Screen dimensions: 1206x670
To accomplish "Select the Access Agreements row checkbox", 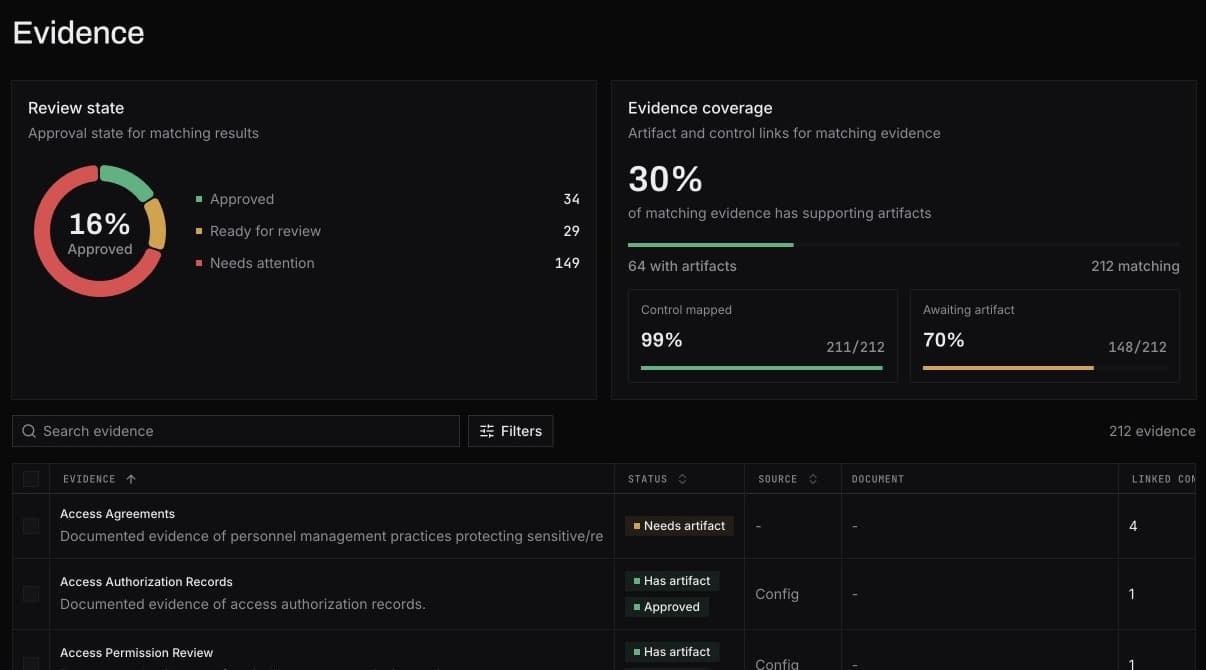I will (x=31, y=526).
